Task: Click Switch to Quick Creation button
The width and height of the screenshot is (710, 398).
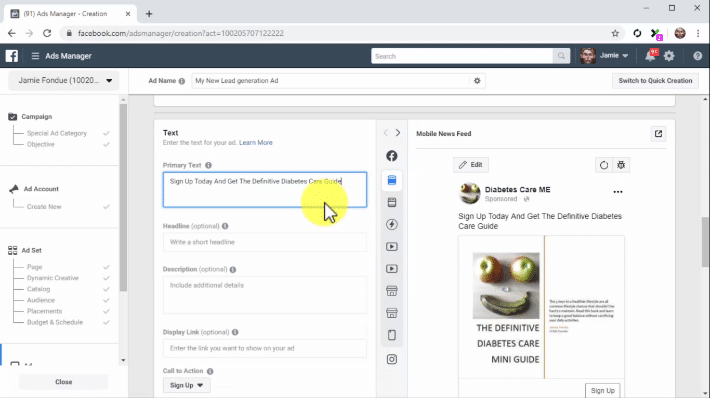Action: pos(655,81)
